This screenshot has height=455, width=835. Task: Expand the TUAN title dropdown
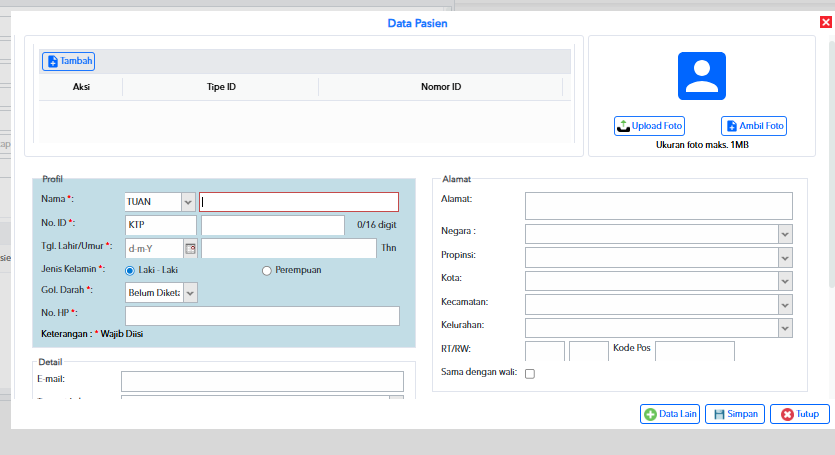coord(188,202)
